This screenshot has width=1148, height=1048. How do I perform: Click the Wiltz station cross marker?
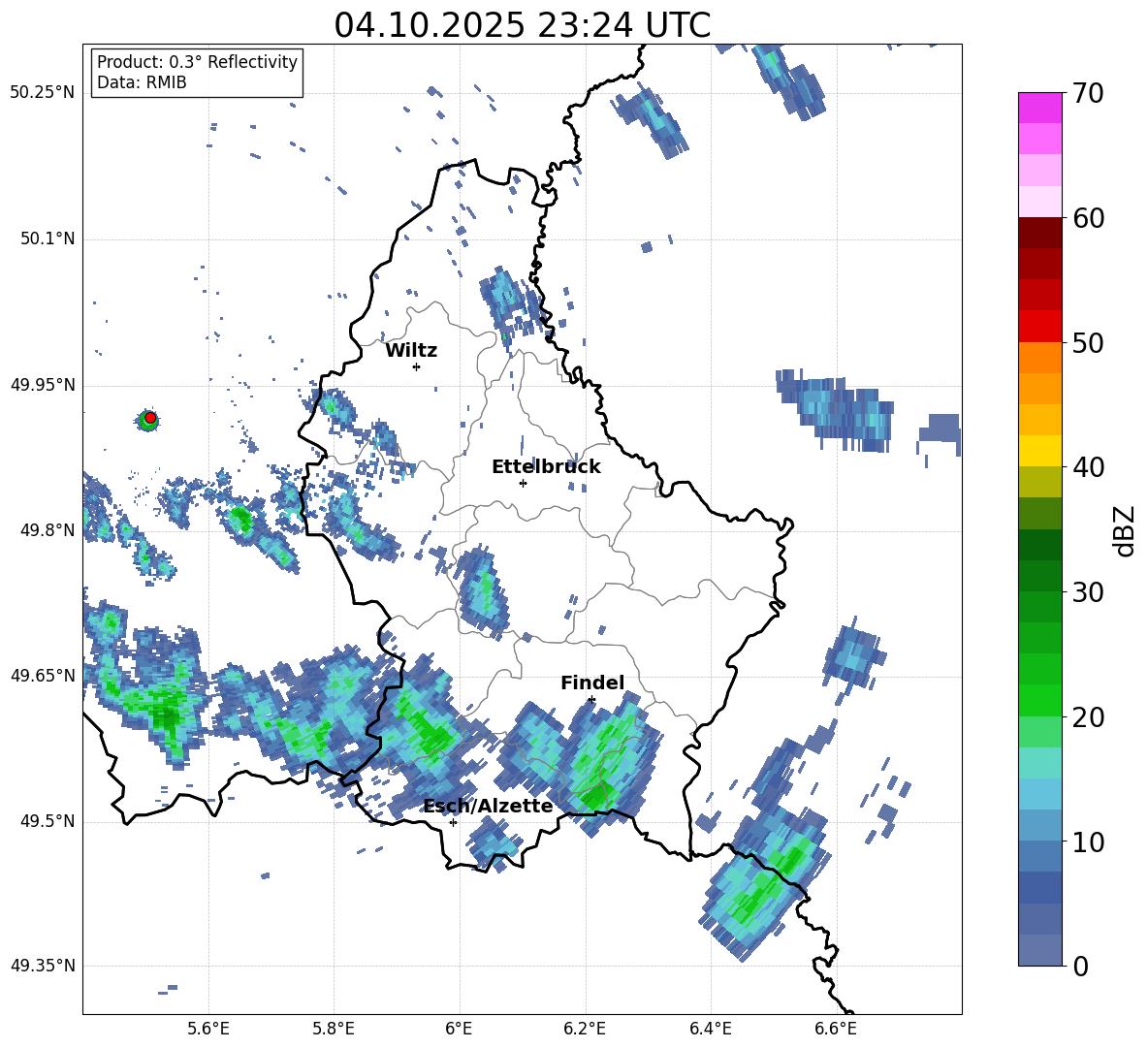(417, 366)
